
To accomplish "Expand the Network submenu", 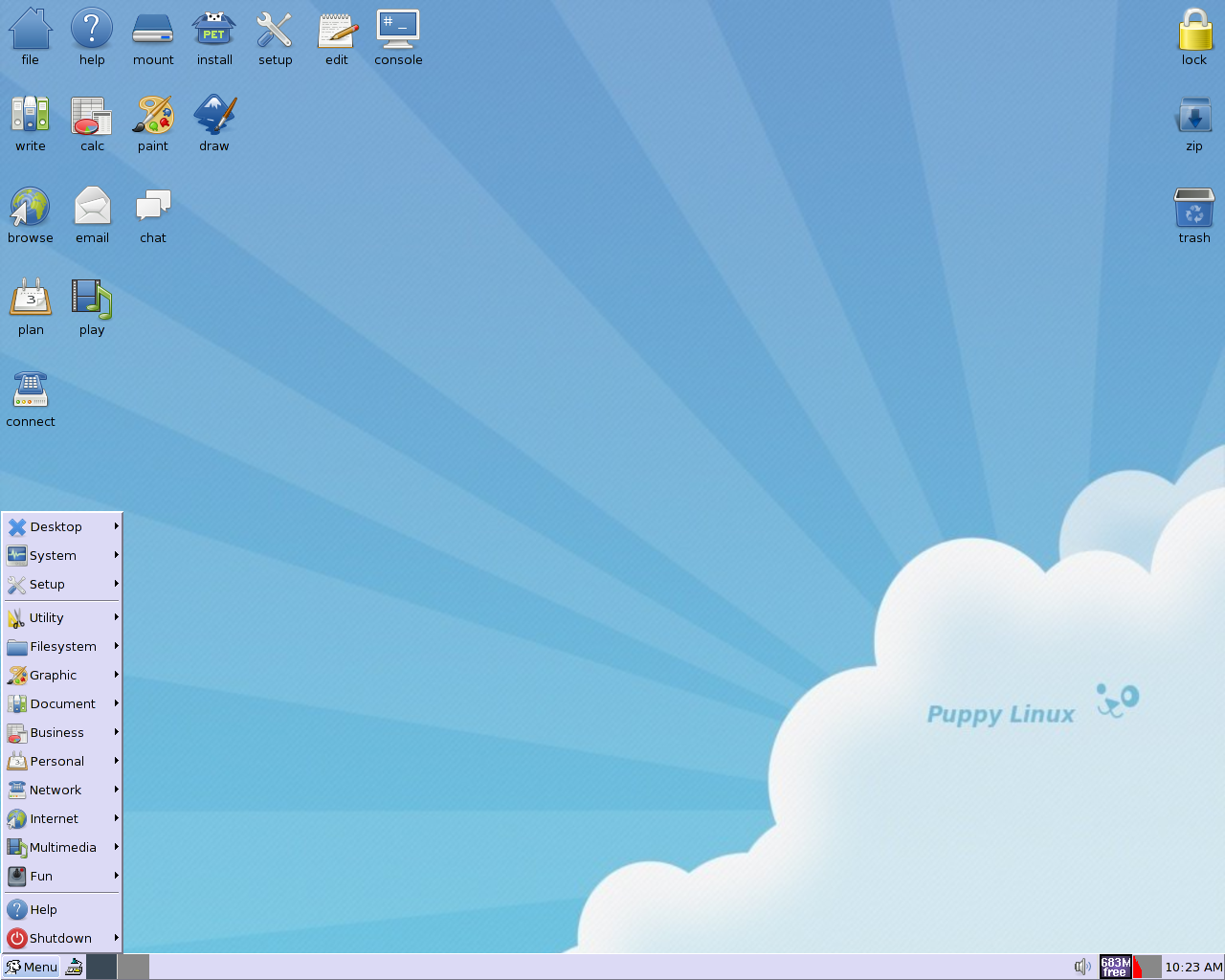I will (62, 790).
